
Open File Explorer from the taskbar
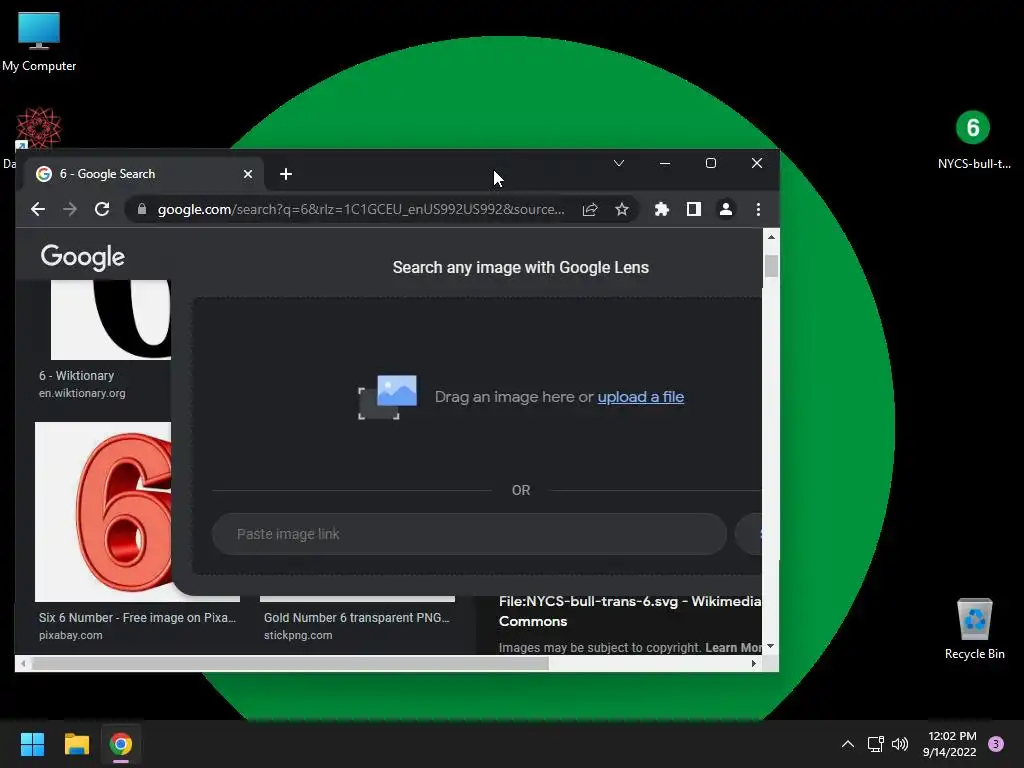click(76, 744)
